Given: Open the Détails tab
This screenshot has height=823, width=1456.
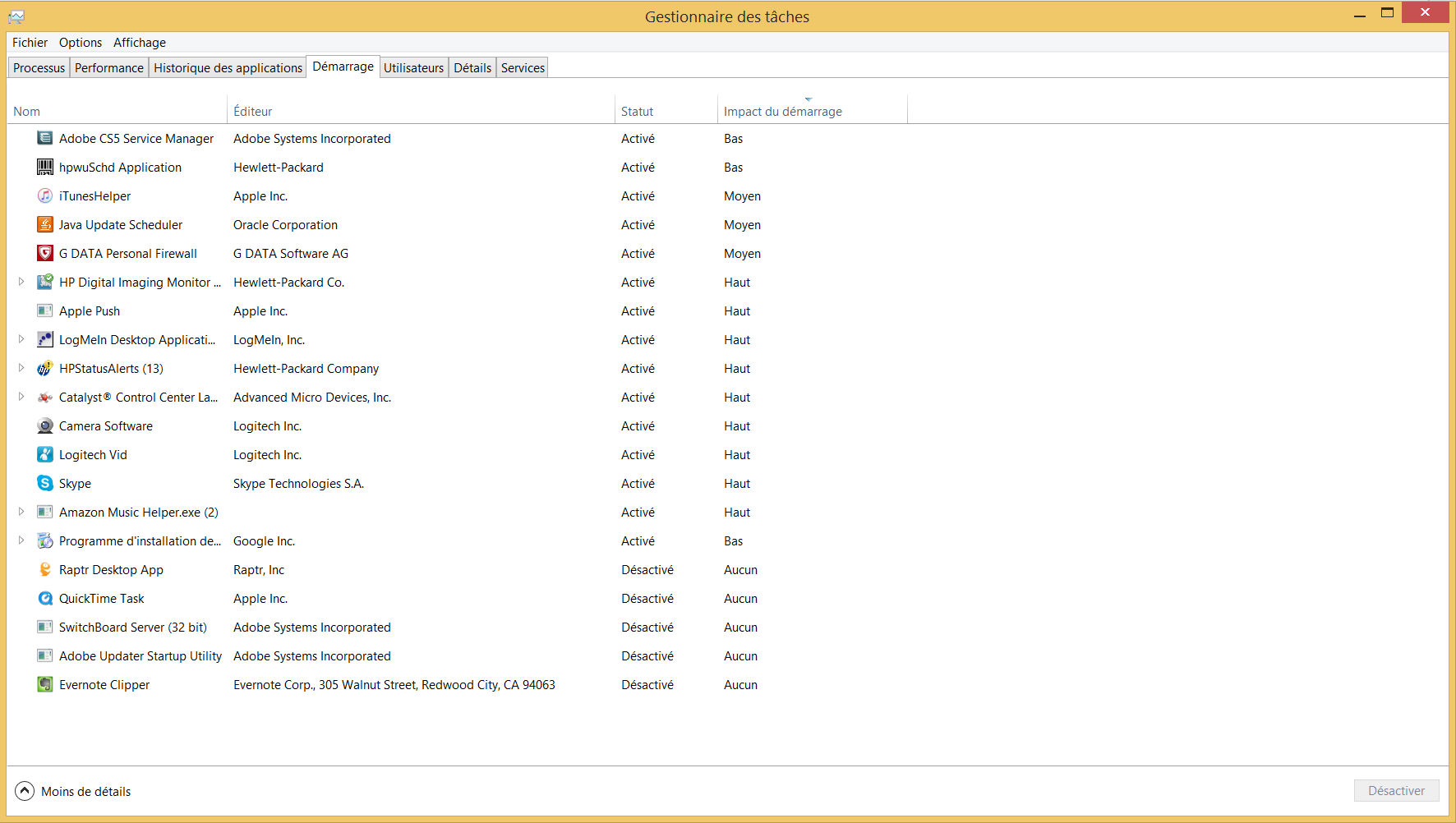Looking at the screenshot, I should point(472,67).
